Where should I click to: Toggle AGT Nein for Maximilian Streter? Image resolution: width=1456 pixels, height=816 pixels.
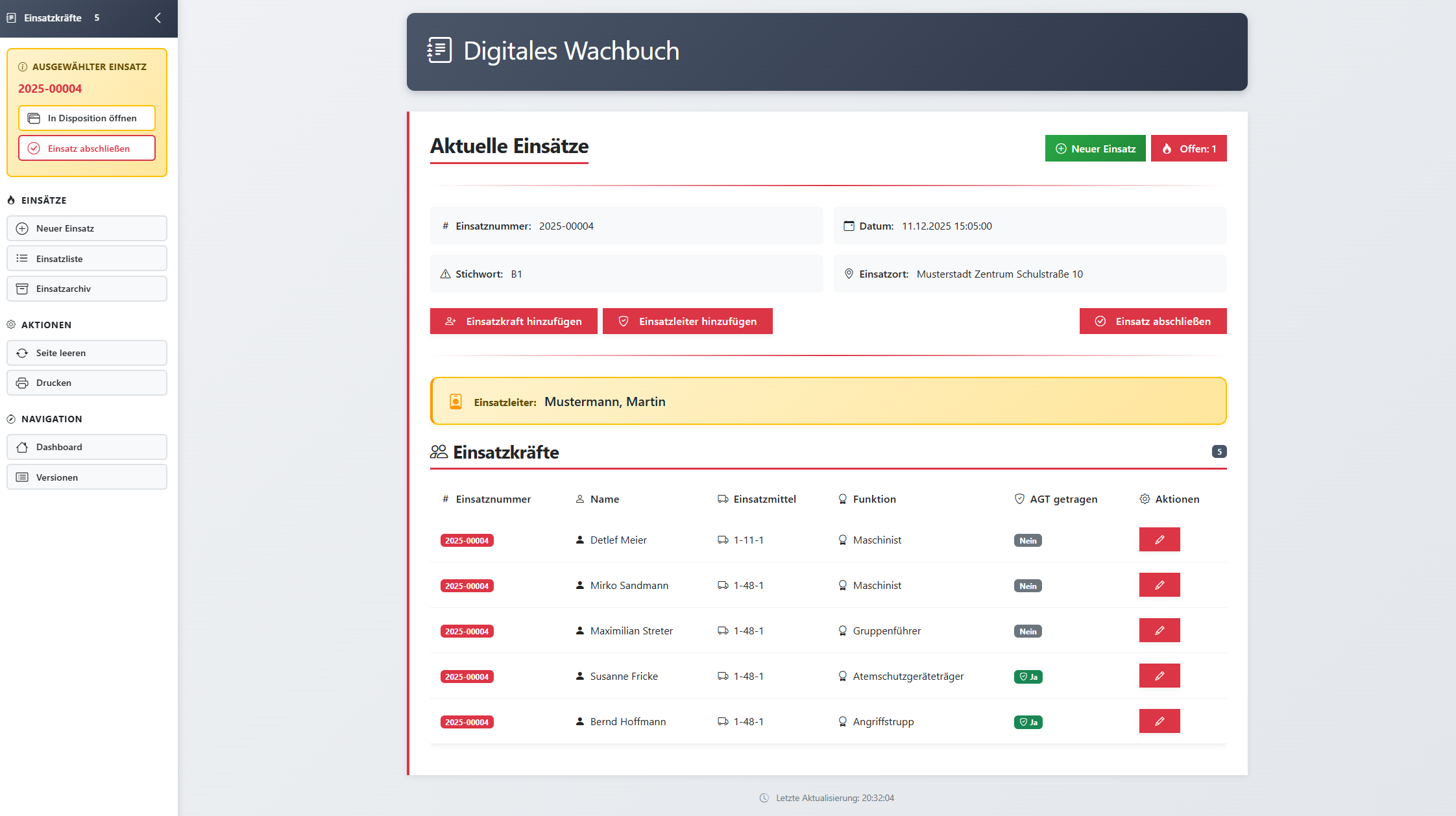1028,630
